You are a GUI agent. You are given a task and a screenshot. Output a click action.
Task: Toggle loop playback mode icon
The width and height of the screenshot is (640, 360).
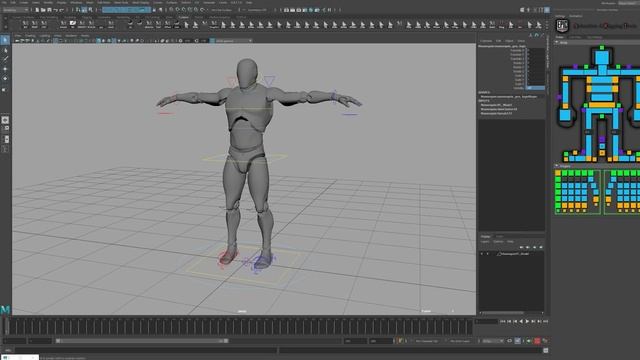[x=509, y=340]
